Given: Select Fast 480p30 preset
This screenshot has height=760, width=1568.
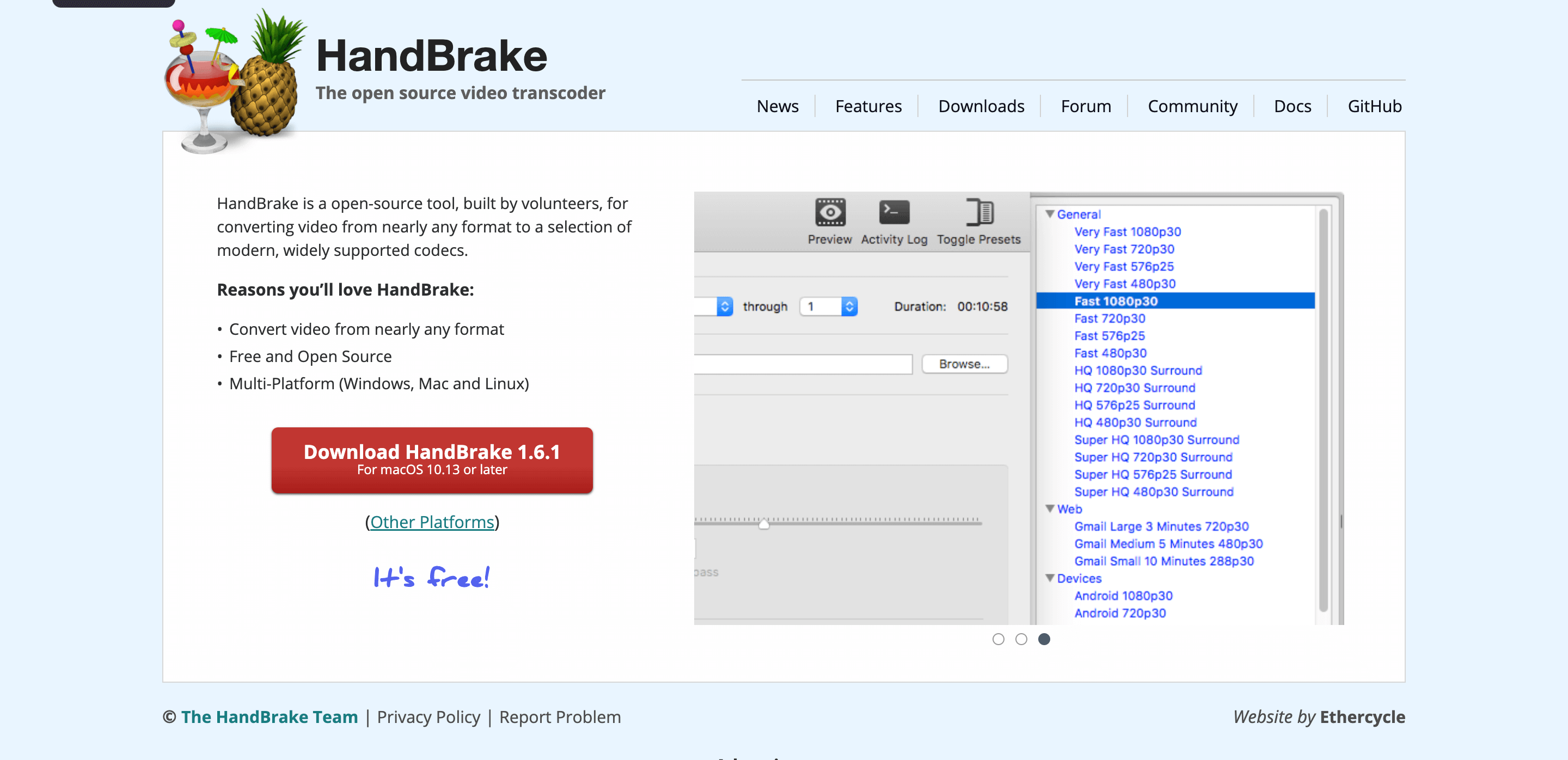Looking at the screenshot, I should coord(1110,353).
